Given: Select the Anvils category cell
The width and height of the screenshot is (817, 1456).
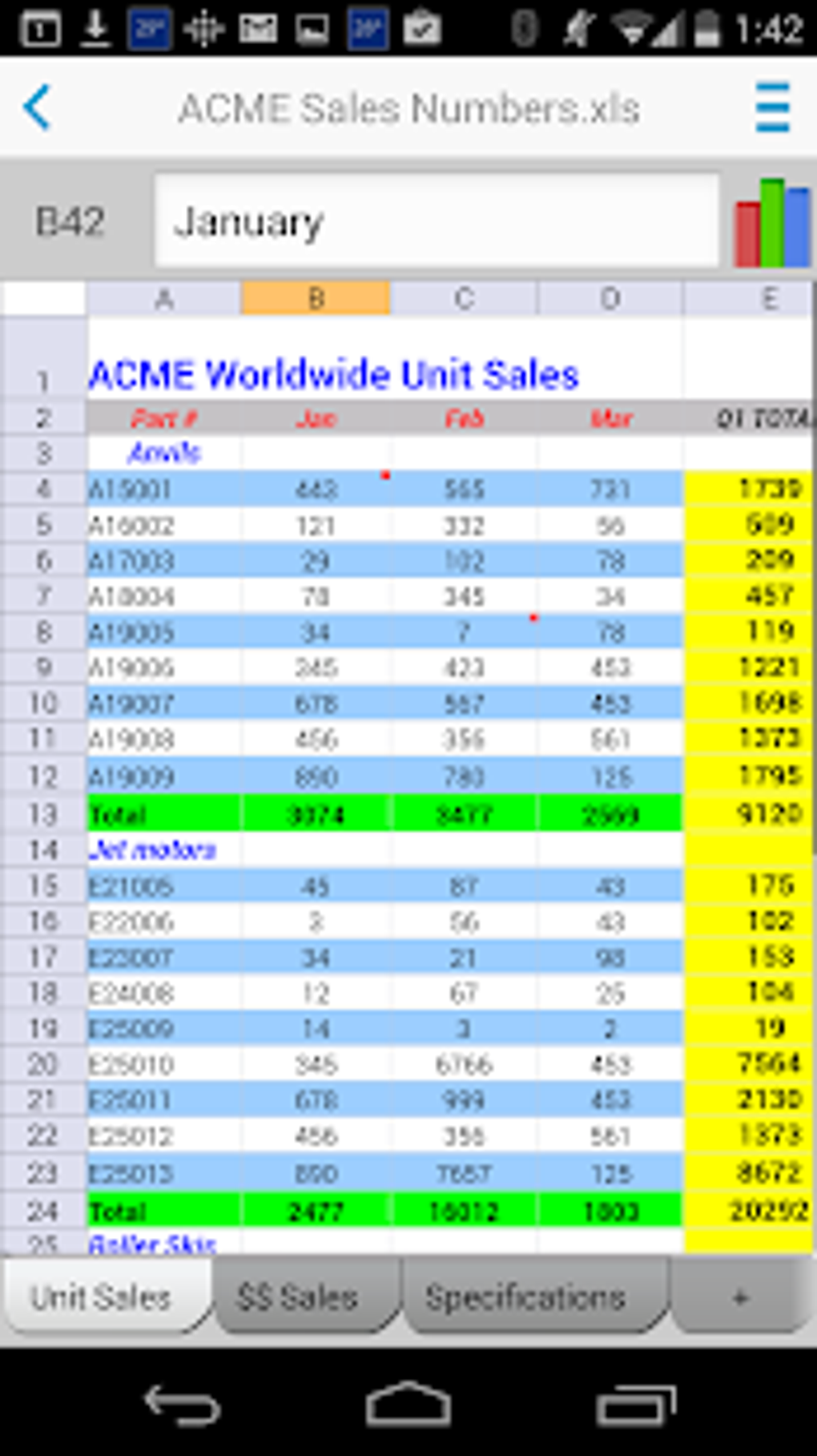Looking at the screenshot, I should point(164,453).
